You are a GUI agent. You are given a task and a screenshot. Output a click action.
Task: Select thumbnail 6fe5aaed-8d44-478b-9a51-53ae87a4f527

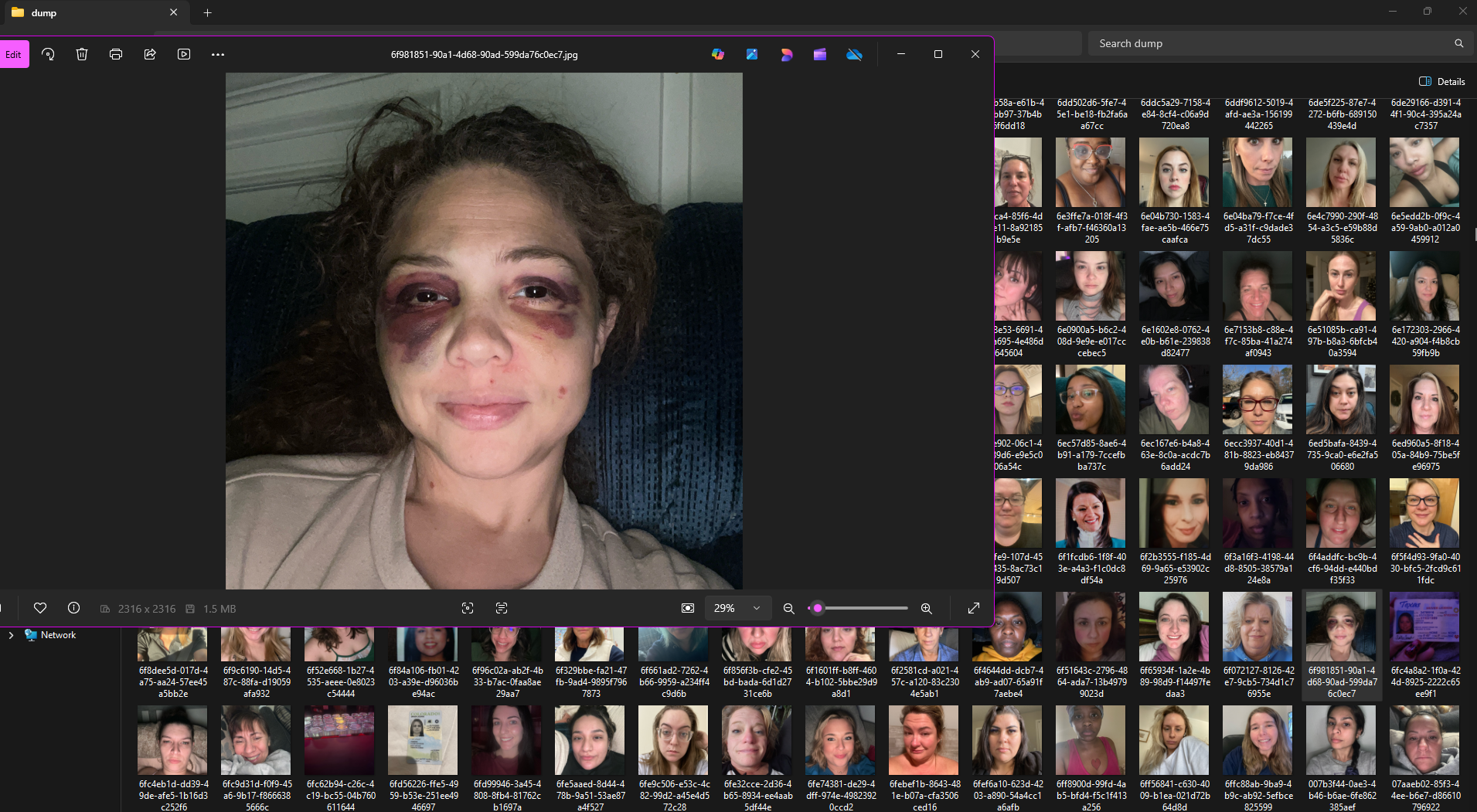click(590, 740)
